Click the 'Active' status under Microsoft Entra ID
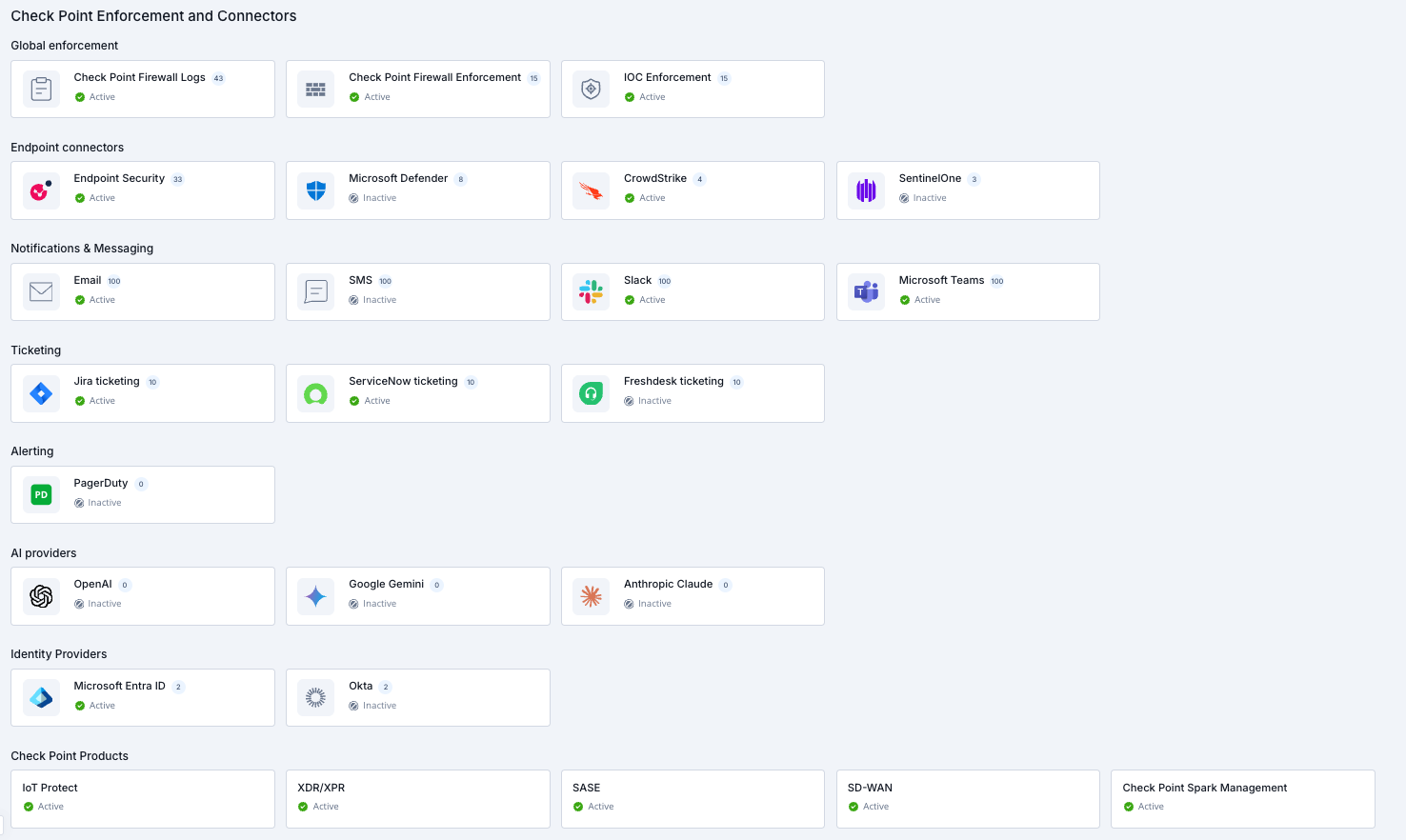The height and width of the screenshot is (840, 1406). [95, 706]
